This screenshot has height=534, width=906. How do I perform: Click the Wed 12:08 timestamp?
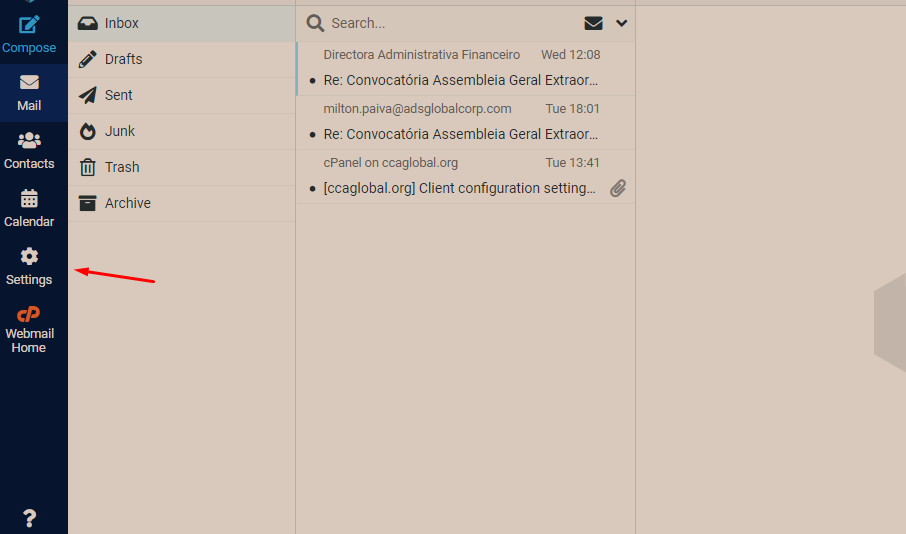[x=570, y=55]
